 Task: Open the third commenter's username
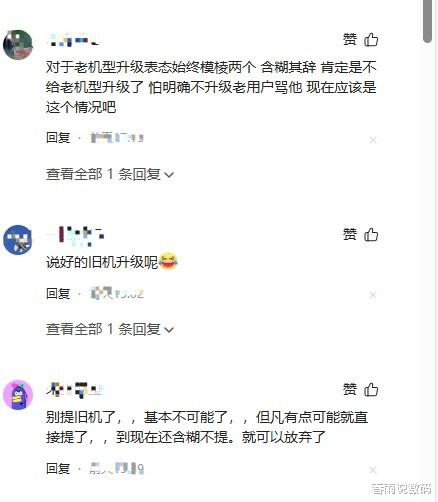(74, 390)
